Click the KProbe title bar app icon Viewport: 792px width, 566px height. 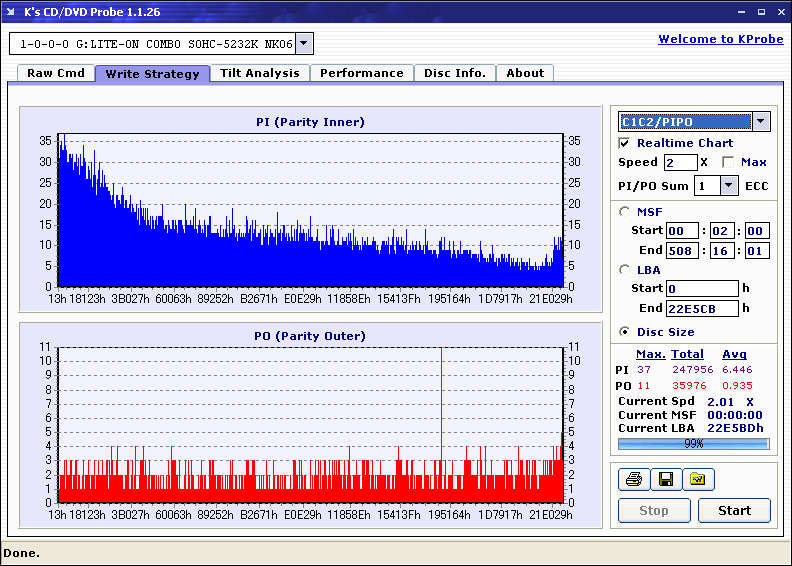12,12
